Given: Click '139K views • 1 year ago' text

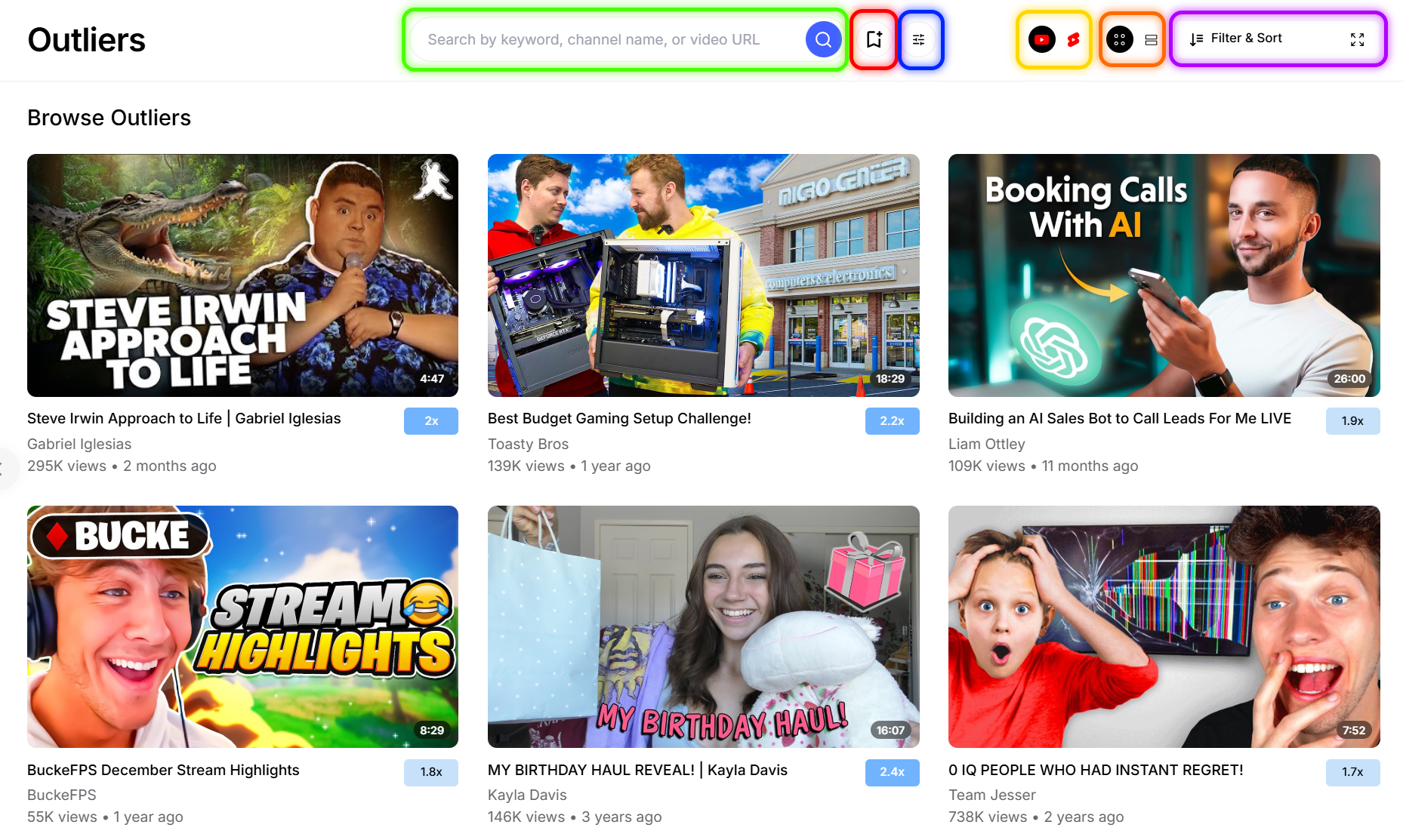Looking at the screenshot, I should (569, 466).
